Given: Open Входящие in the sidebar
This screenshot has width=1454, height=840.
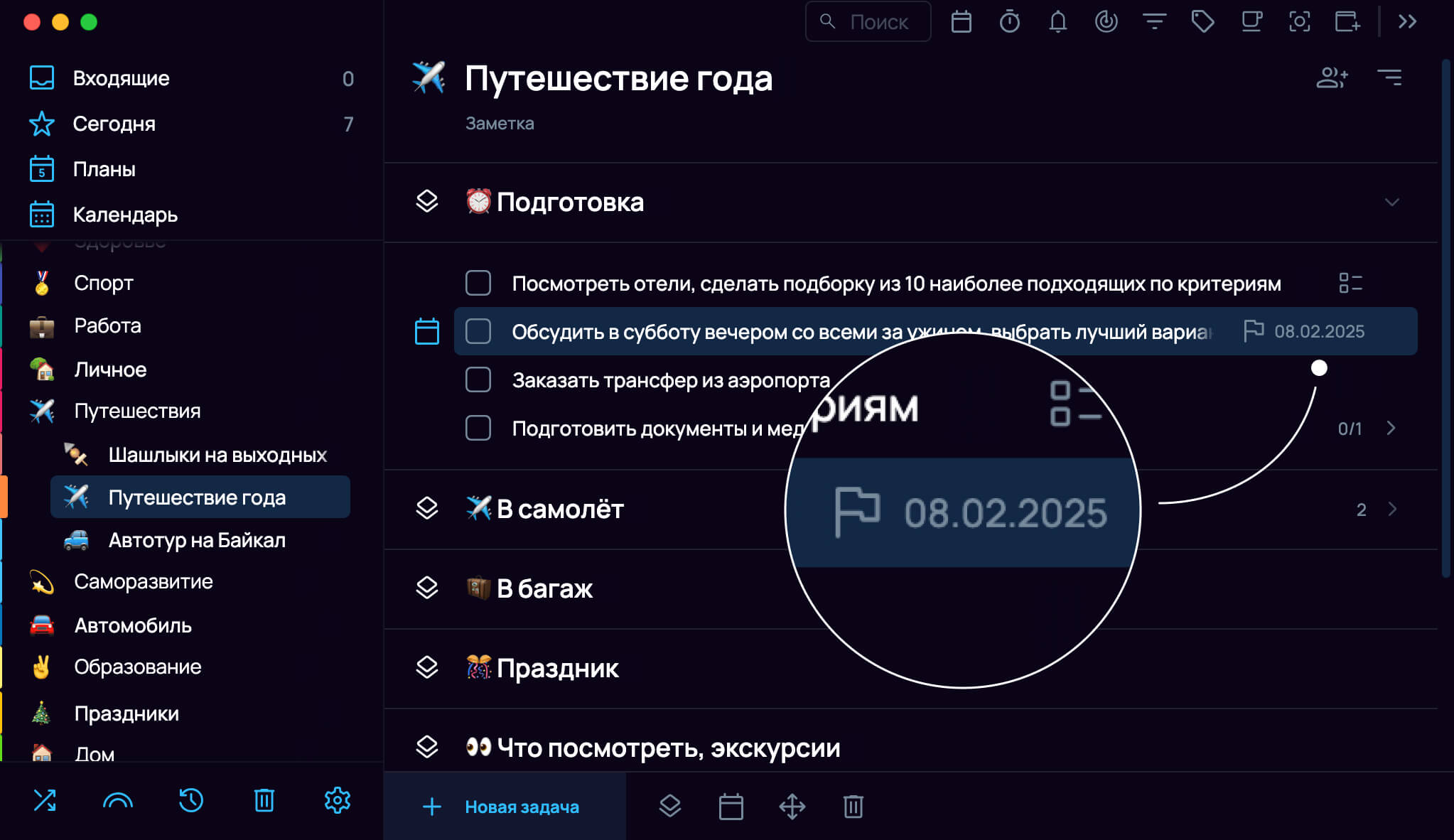Looking at the screenshot, I should pyautogui.click(x=190, y=78).
